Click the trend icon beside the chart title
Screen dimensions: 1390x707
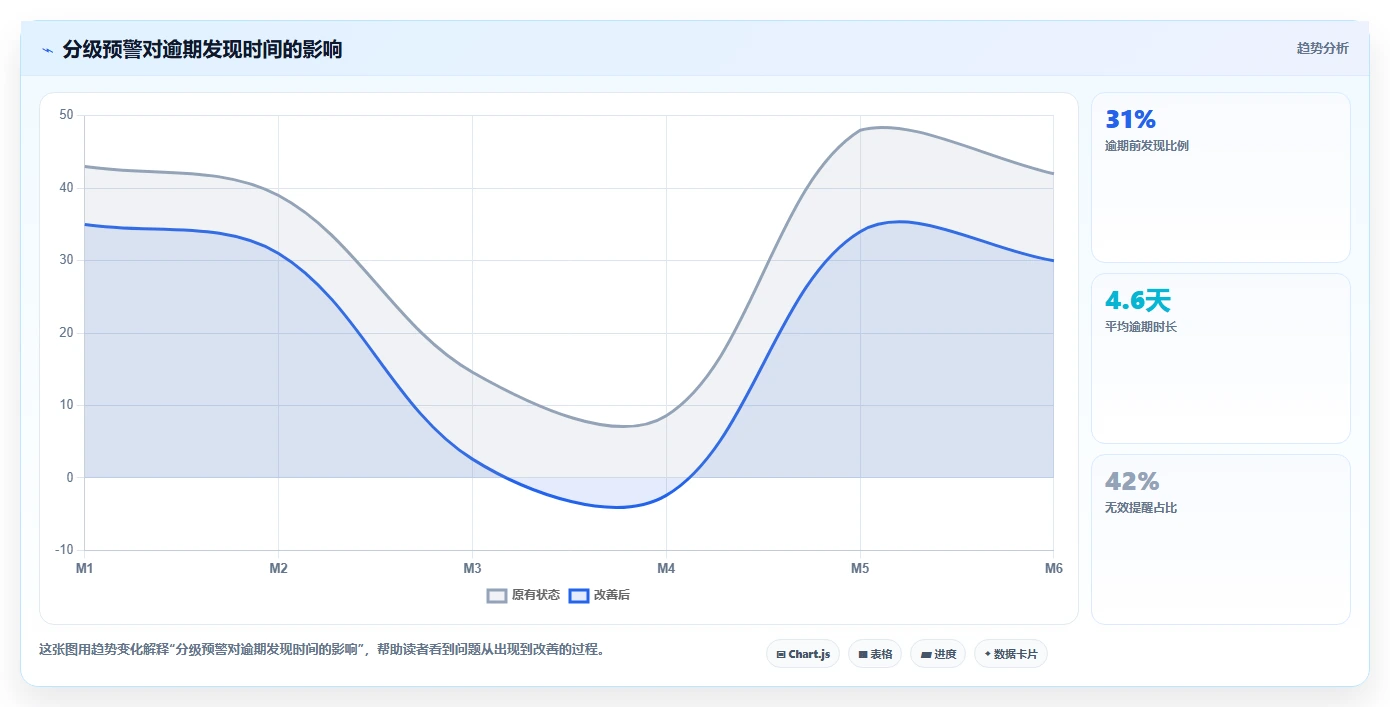pyautogui.click(x=47, y=49)
